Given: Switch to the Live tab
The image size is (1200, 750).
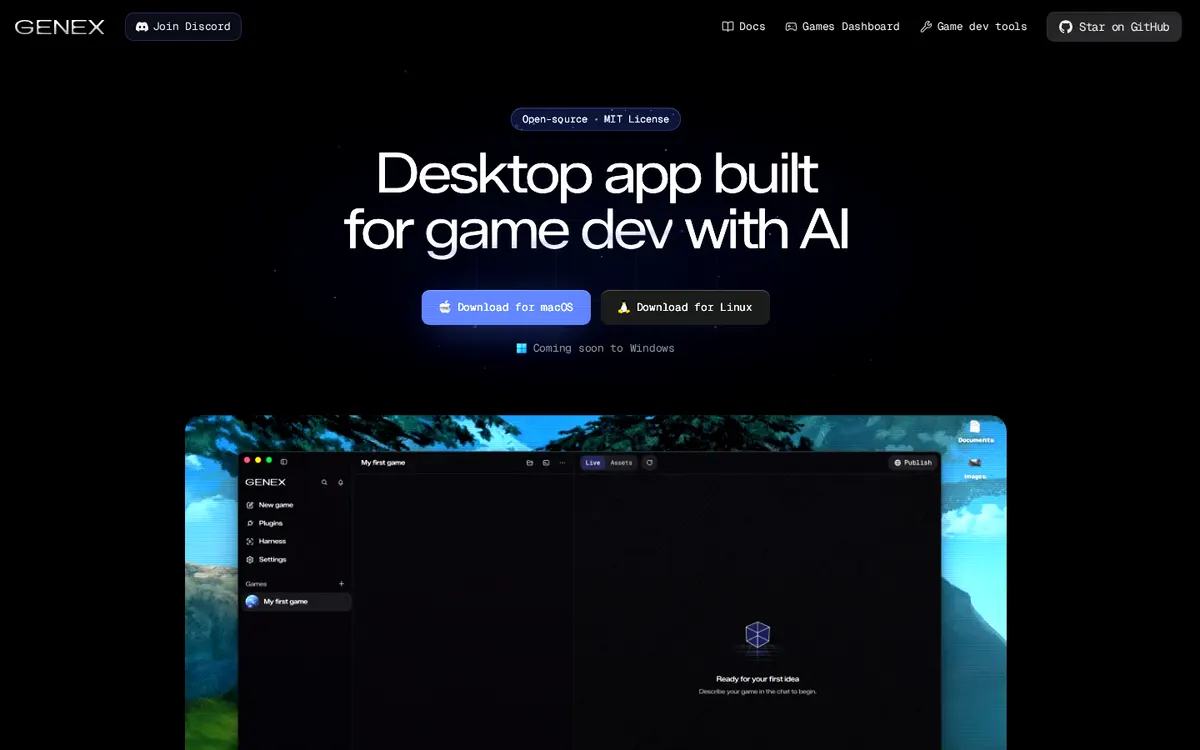Looking at the screenshot, I should pyautogui.click(x=593, y=463).
